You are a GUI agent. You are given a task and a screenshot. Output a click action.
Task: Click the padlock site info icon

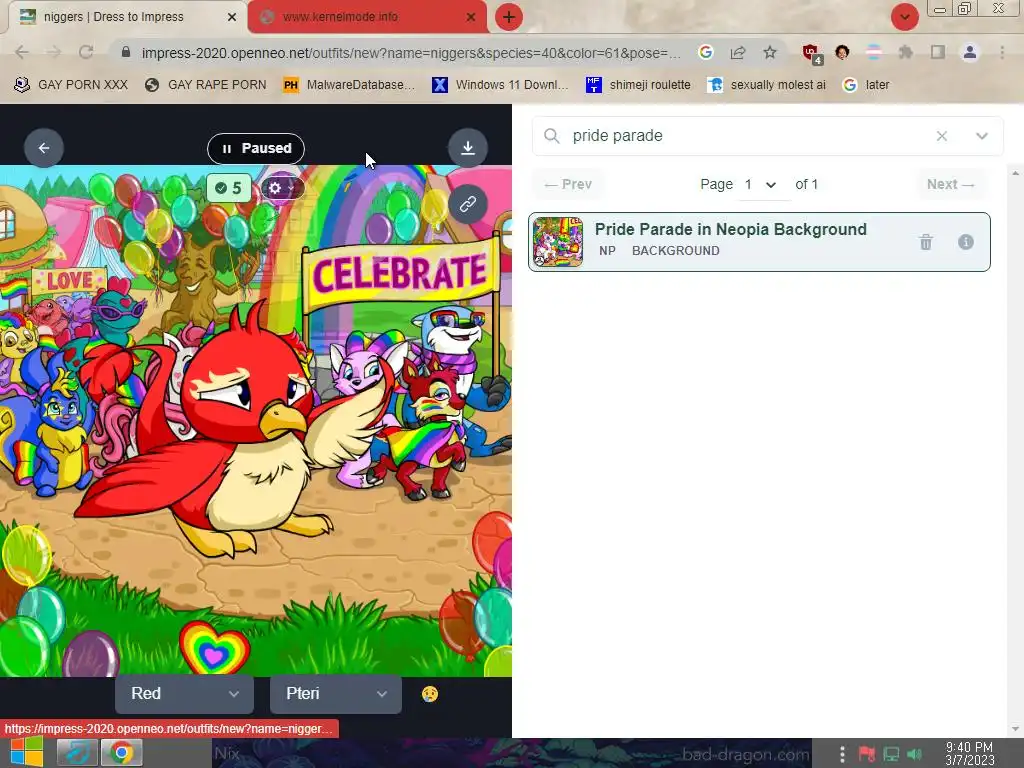[x=126, y=52]
